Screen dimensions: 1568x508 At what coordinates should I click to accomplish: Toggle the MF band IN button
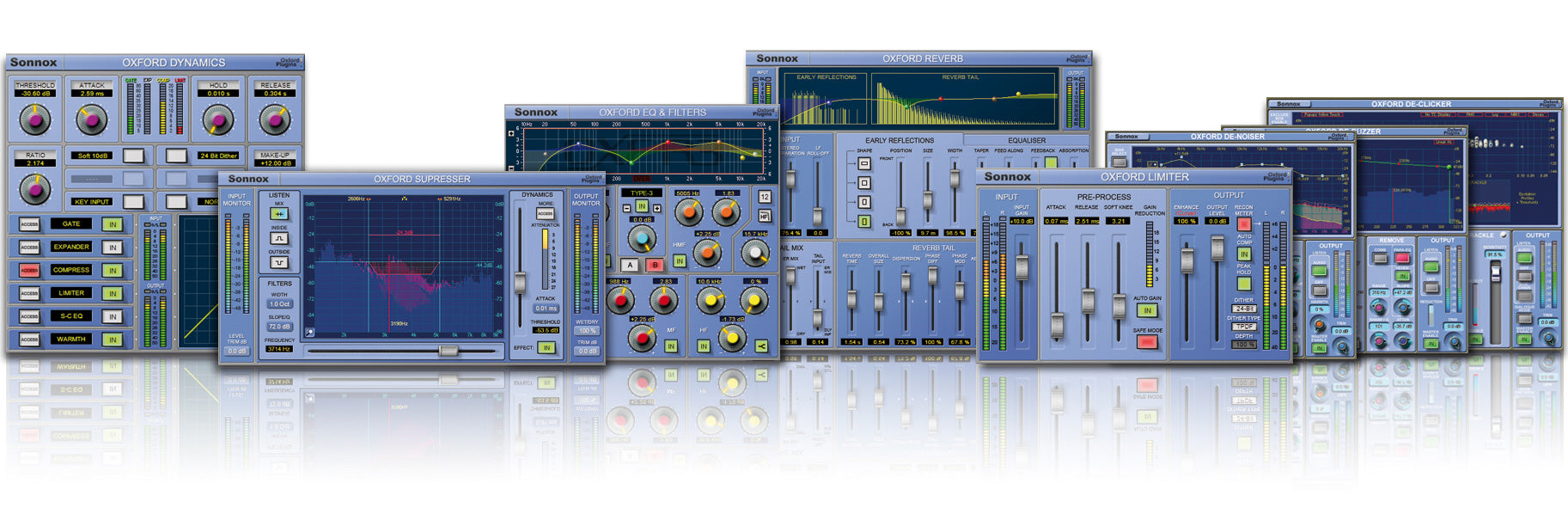(x=671, y=346)
